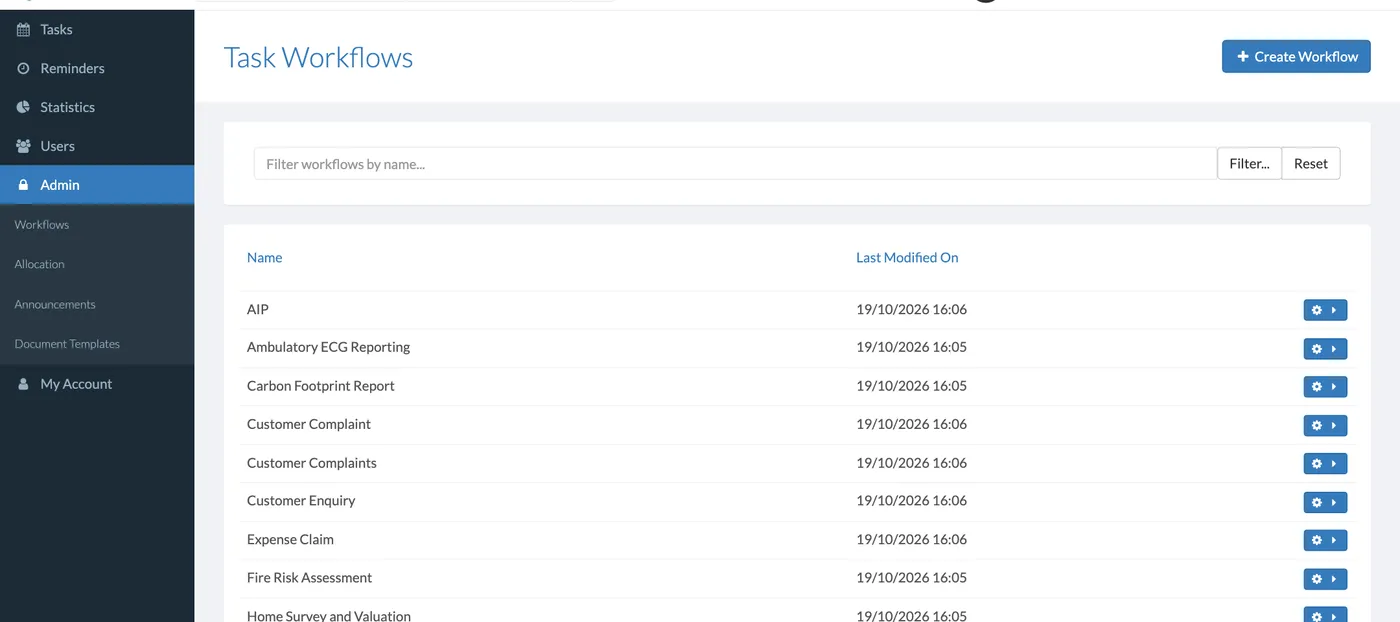This screenshot has height=622, width=1400.
Task: Click the Task Workflows page heading
Action: coord(318,57)
